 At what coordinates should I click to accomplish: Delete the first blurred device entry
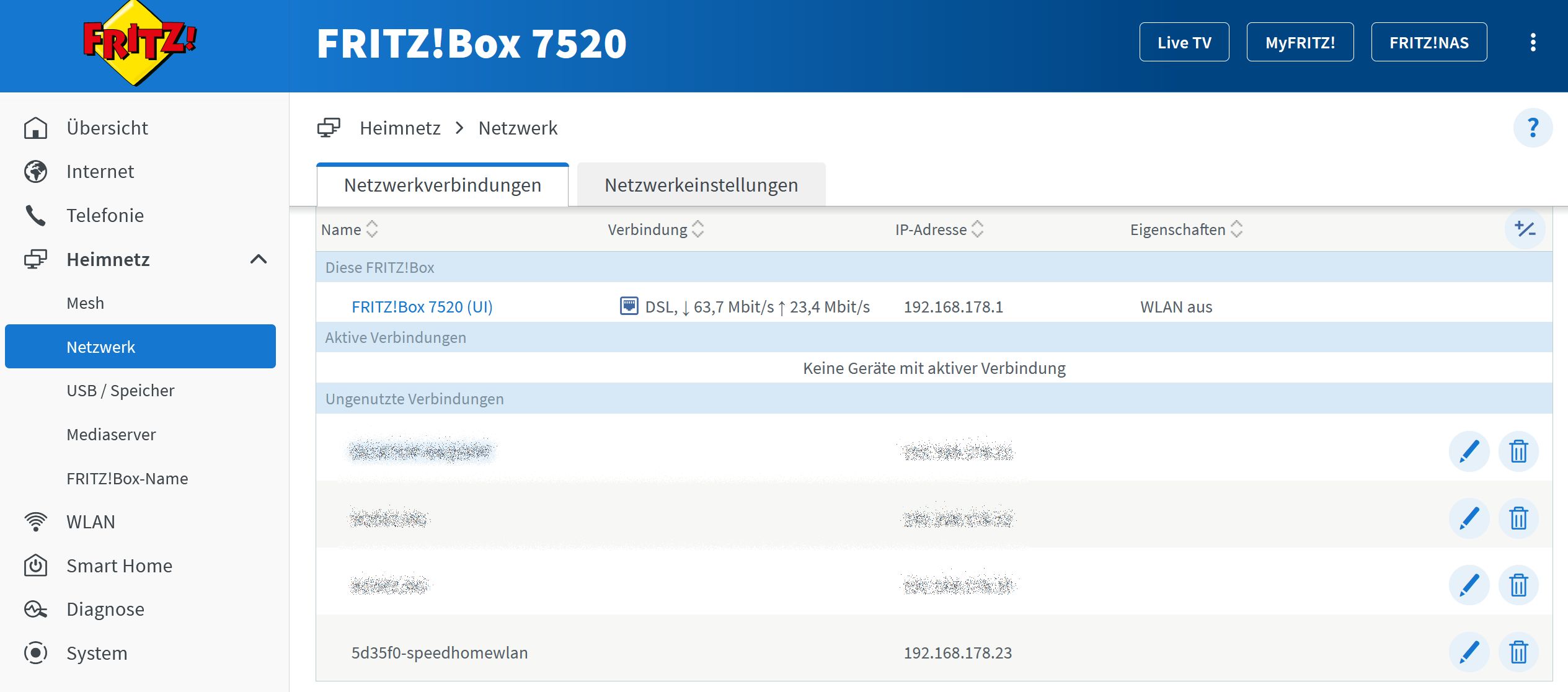click(x=1518, y=451)
